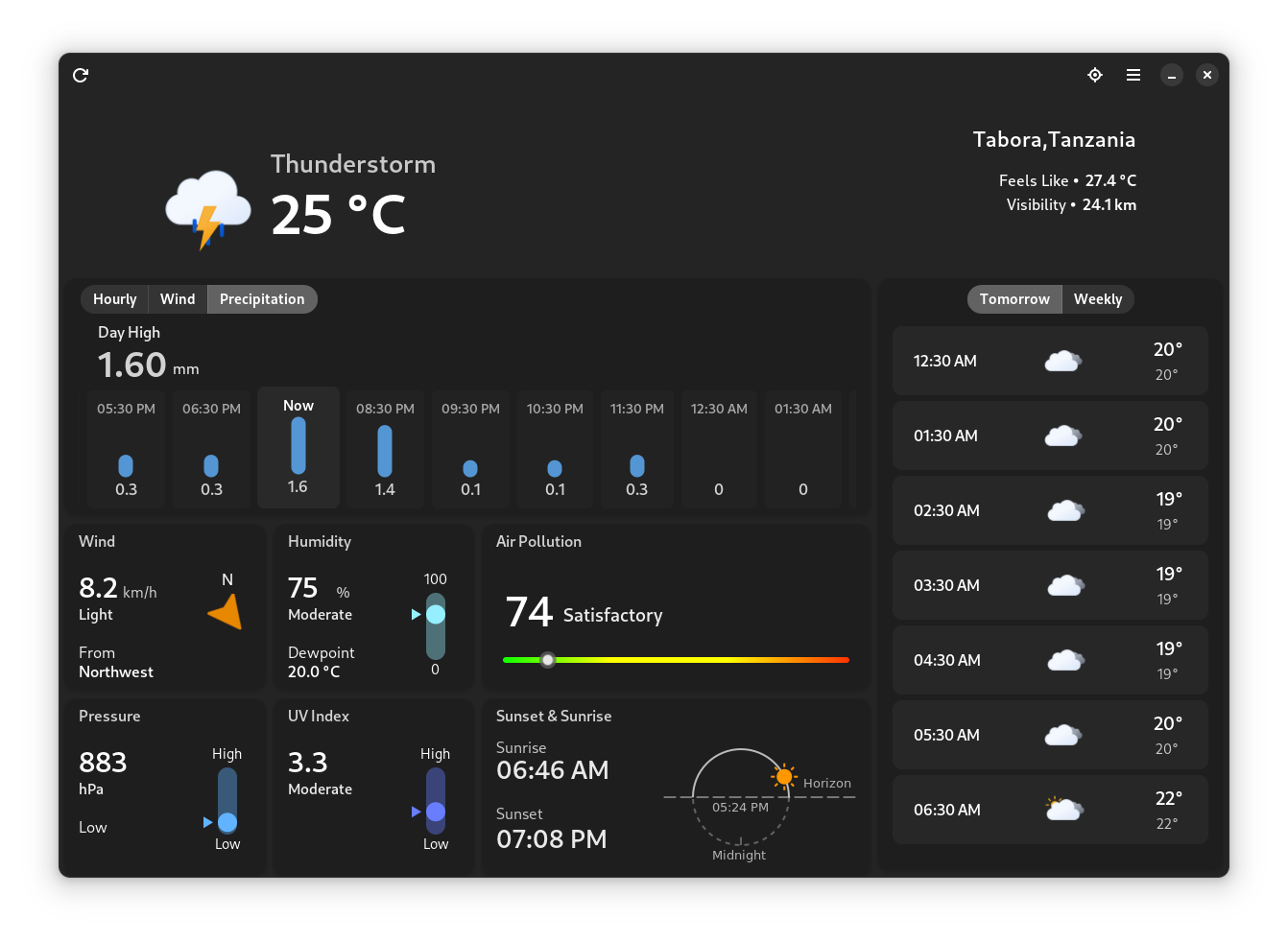Select the 10:30 PM precipitation card
The width and height of the screenshot is (1288, 942).
pyautogui.click(x=555, y=448)
